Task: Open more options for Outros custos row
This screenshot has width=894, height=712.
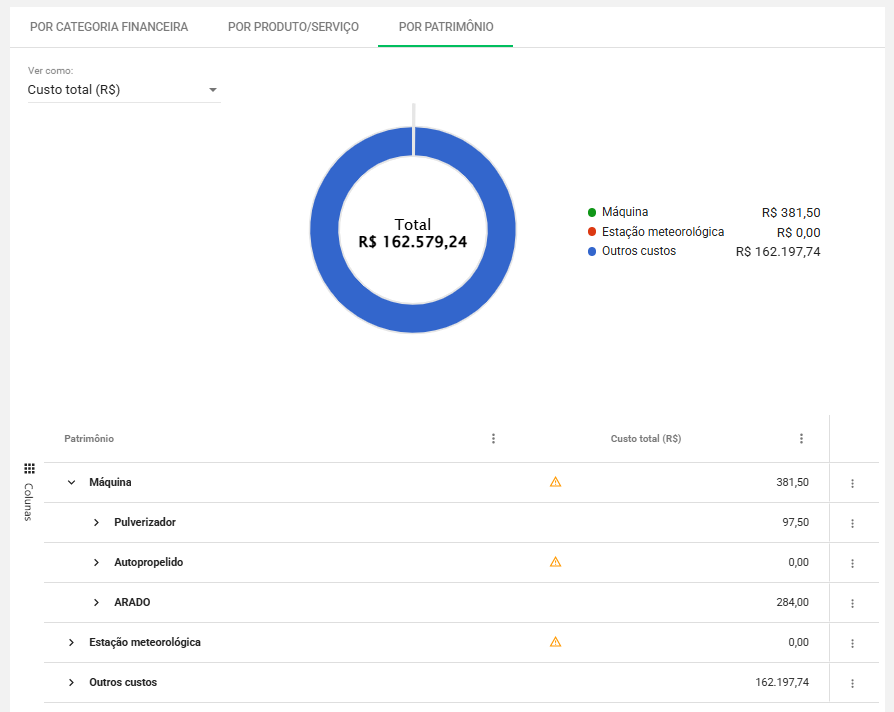Action: click(x=852, y=683)
